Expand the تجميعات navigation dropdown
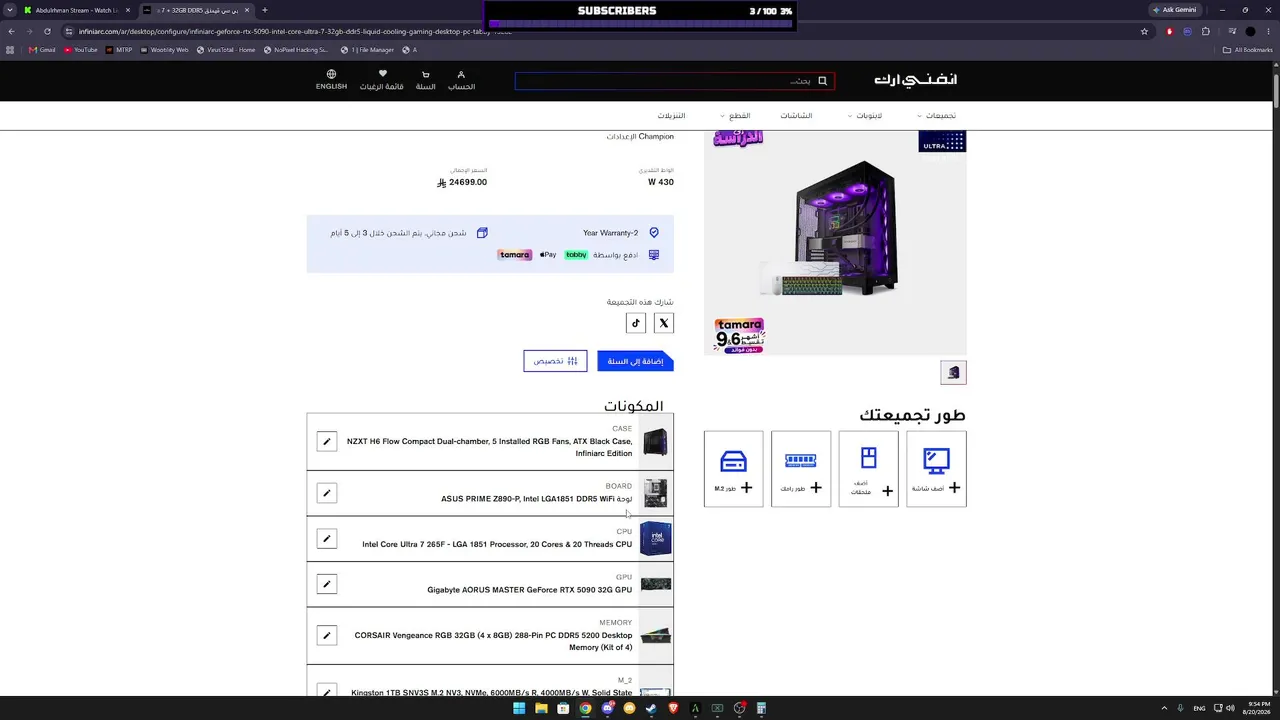This screenshot has width=1280, height=720. (937, 116)
